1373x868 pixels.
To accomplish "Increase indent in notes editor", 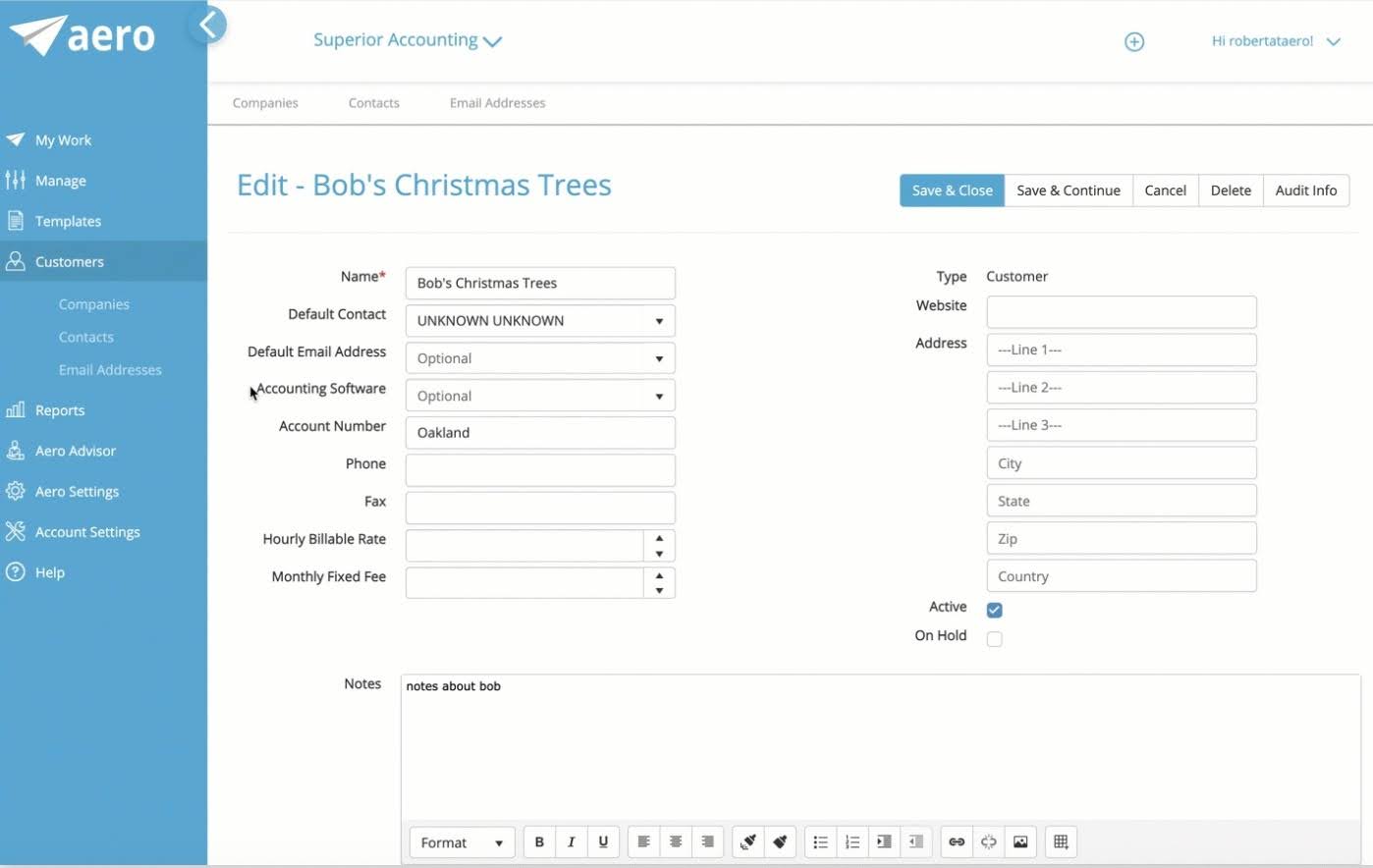I will point(884,841).
